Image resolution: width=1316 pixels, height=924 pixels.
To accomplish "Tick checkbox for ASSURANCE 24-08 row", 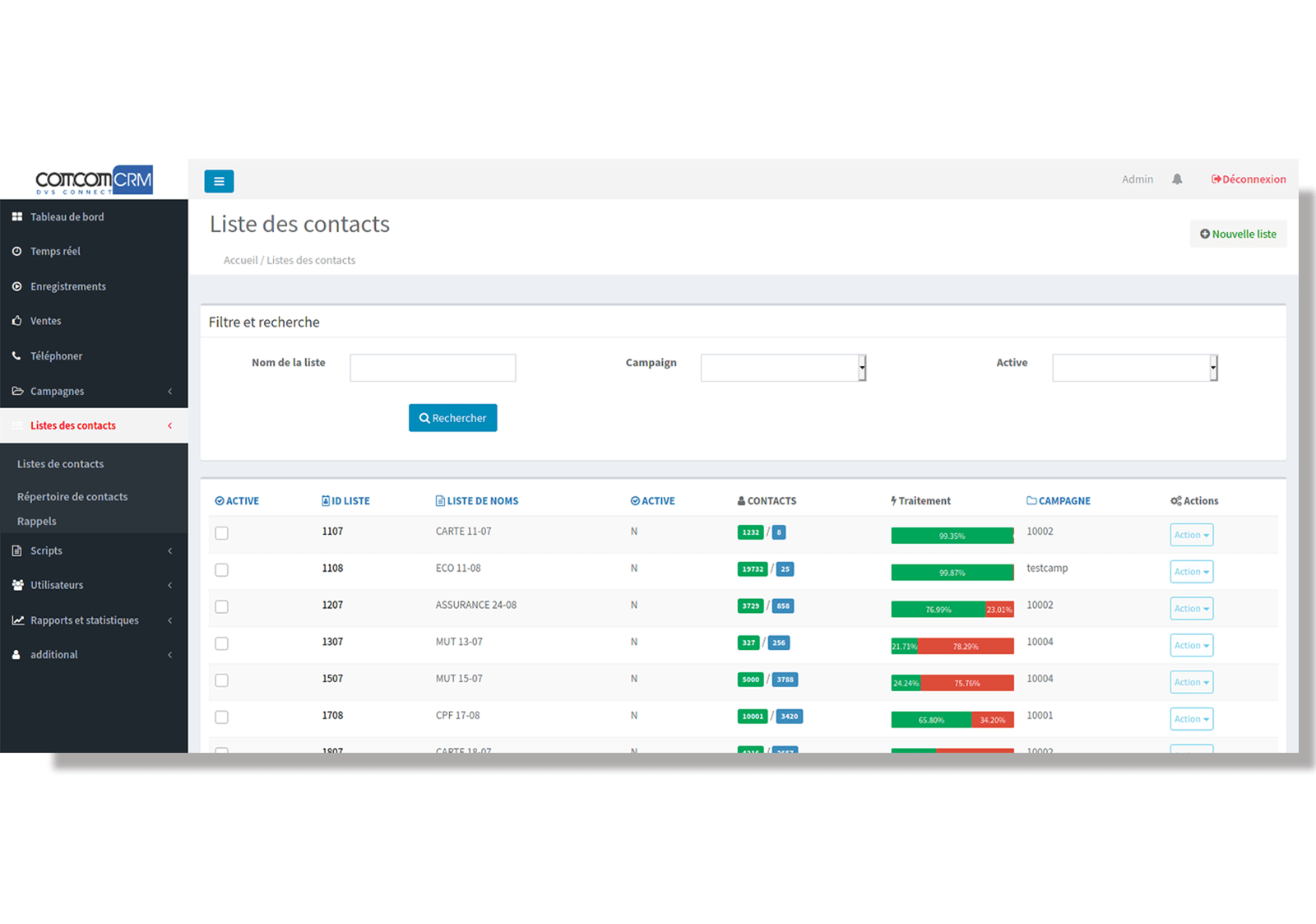I will pyautogui.click(x=222, y=607).
